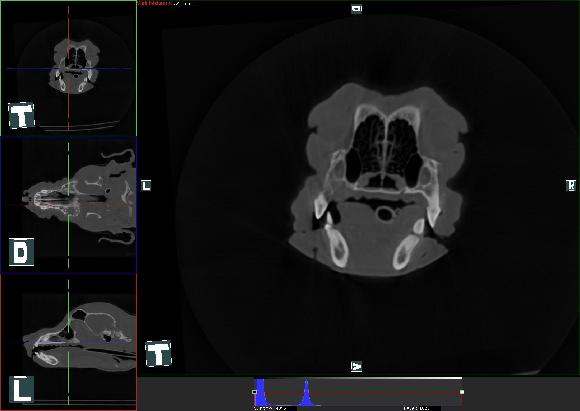The height and width of the screenshot is (411, 580).
Task: Select the right window-level handle on the histogram
Action: 462,392
